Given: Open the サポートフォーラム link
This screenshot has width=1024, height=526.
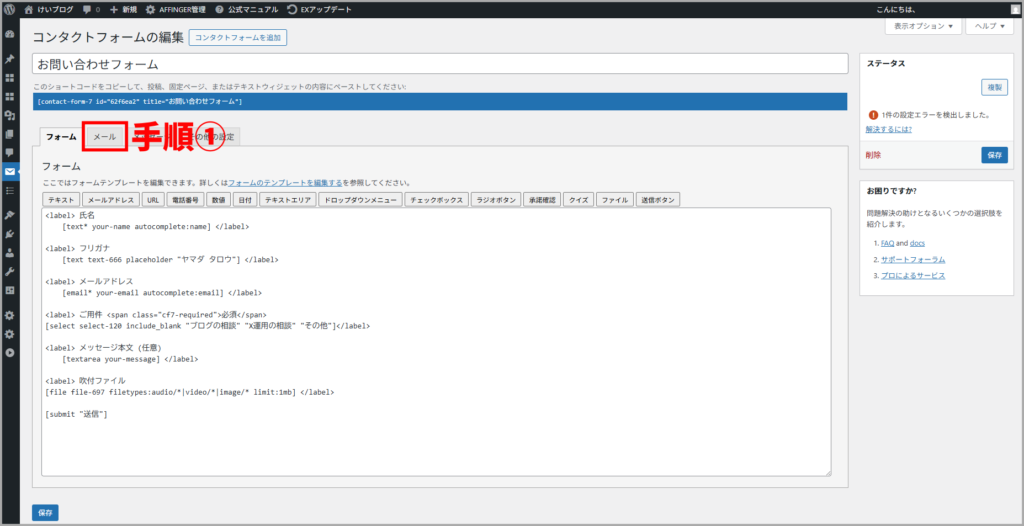Looking at the screenshot, I should 913,259.
